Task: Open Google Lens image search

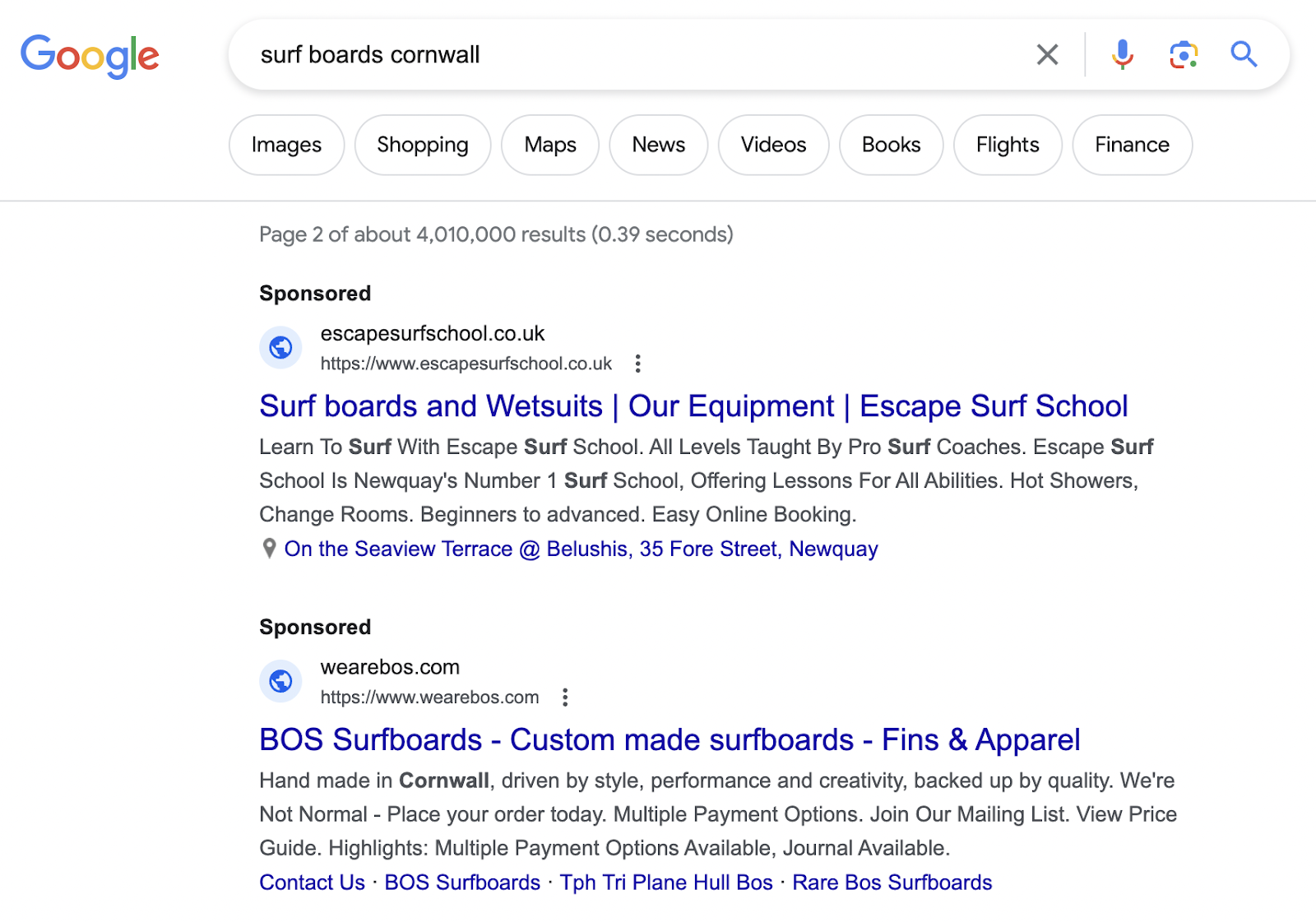Action: click(1183, 55)
